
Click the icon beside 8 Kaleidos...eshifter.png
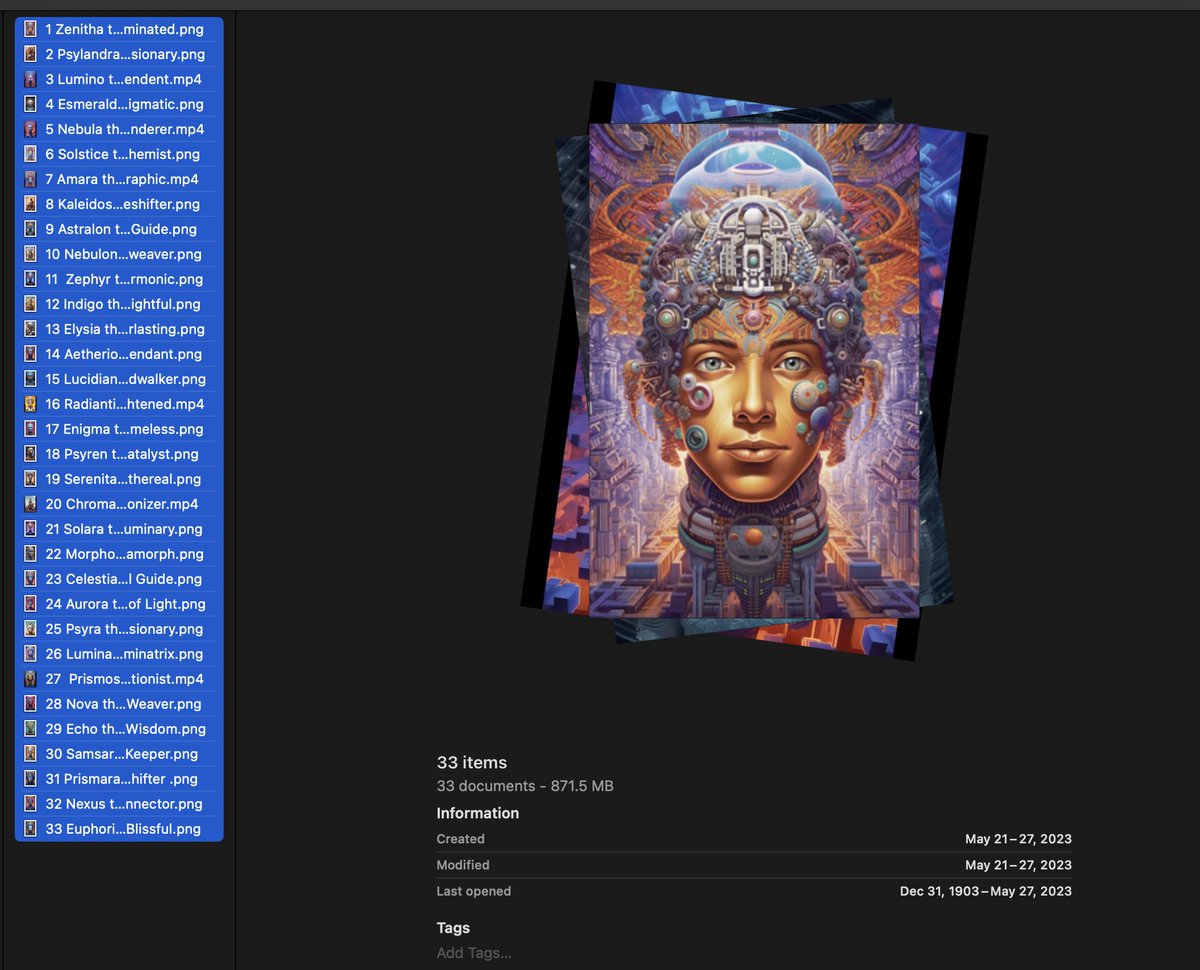click(30, 204)
